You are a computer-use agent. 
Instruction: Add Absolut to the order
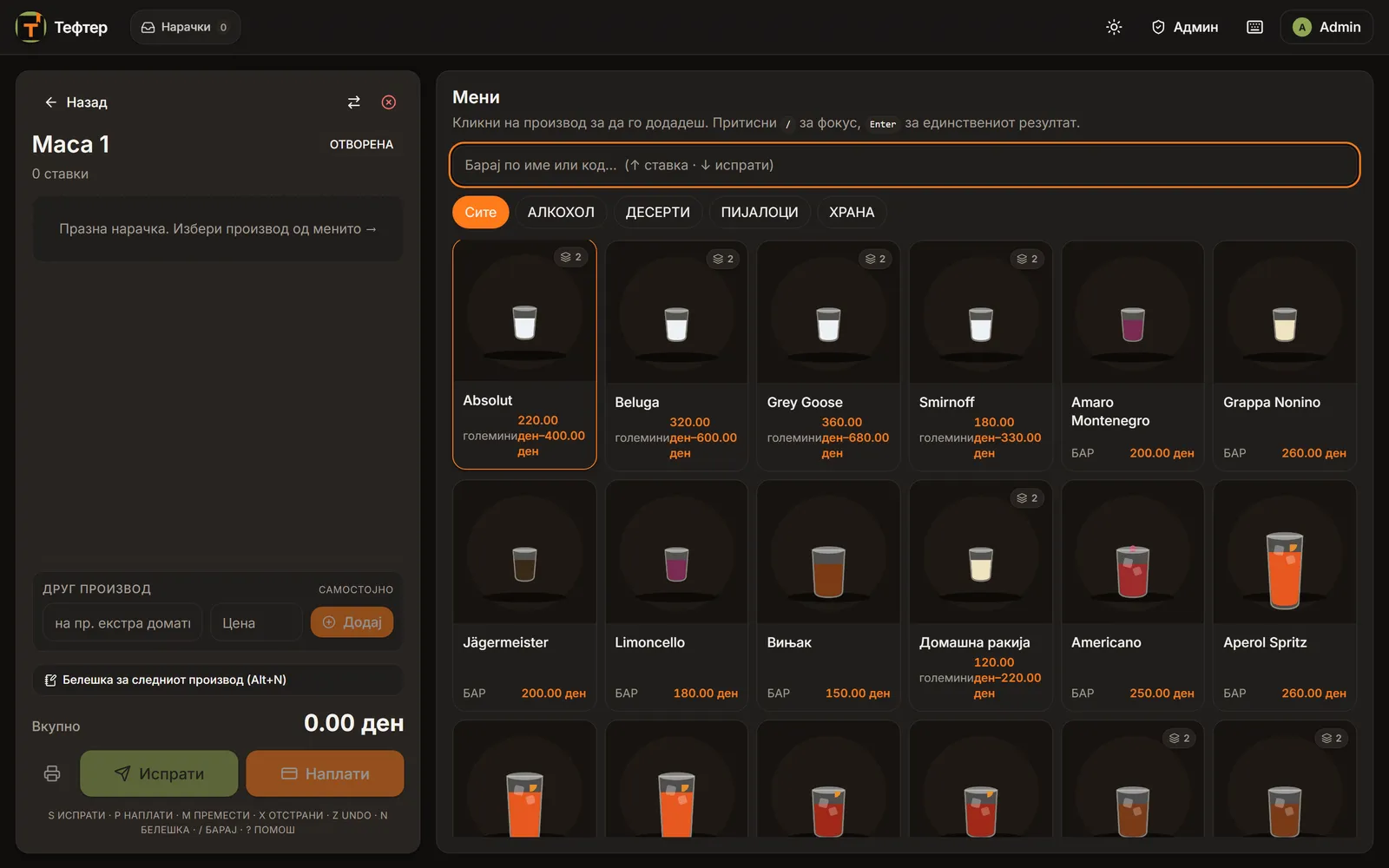tap(524, 354)
